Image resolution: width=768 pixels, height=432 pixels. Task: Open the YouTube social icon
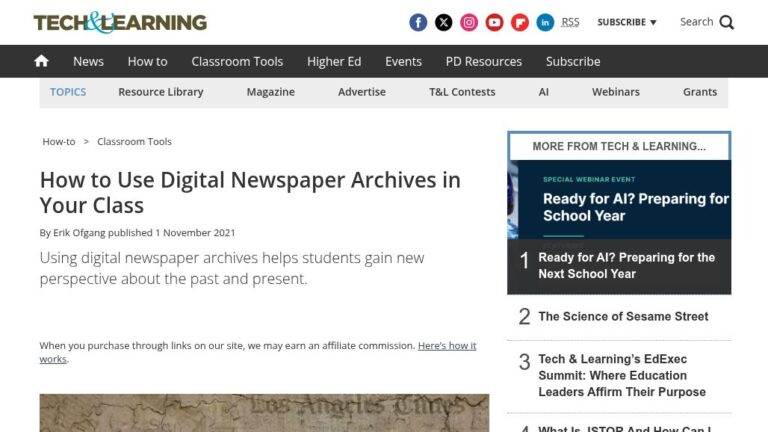[494, 23]
